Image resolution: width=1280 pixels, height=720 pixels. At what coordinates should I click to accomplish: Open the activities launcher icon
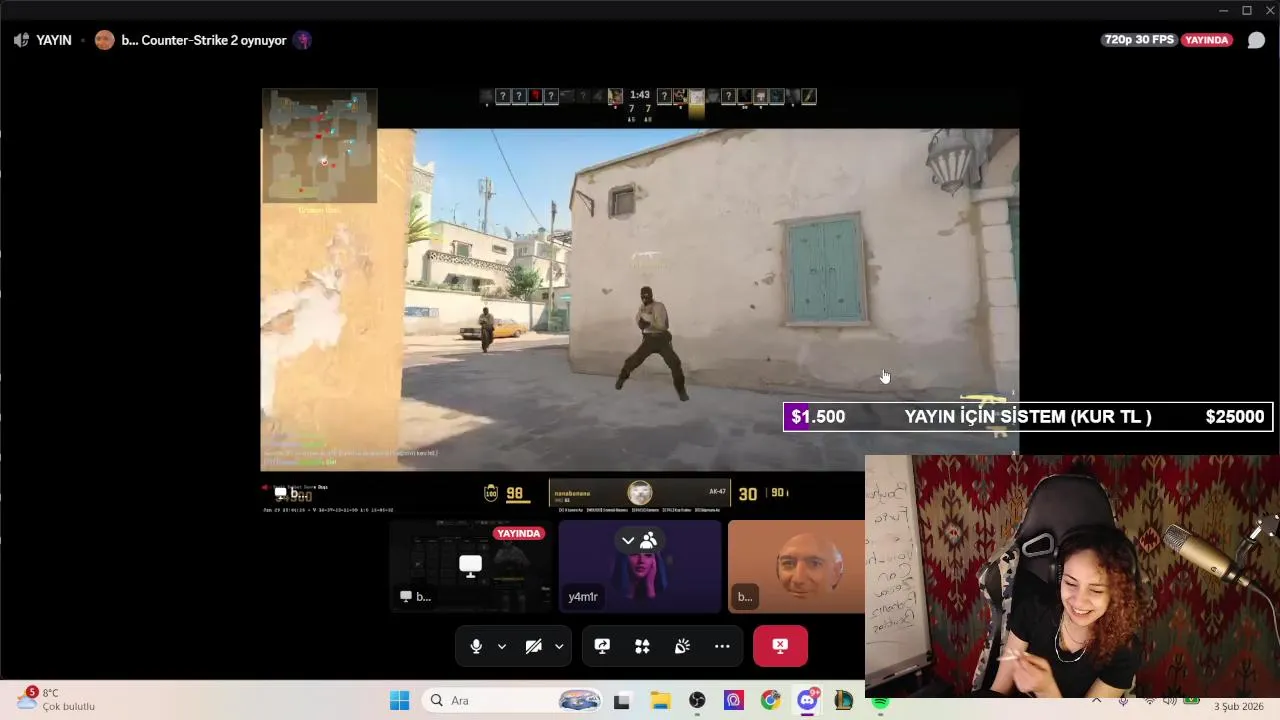pos(642,646)
